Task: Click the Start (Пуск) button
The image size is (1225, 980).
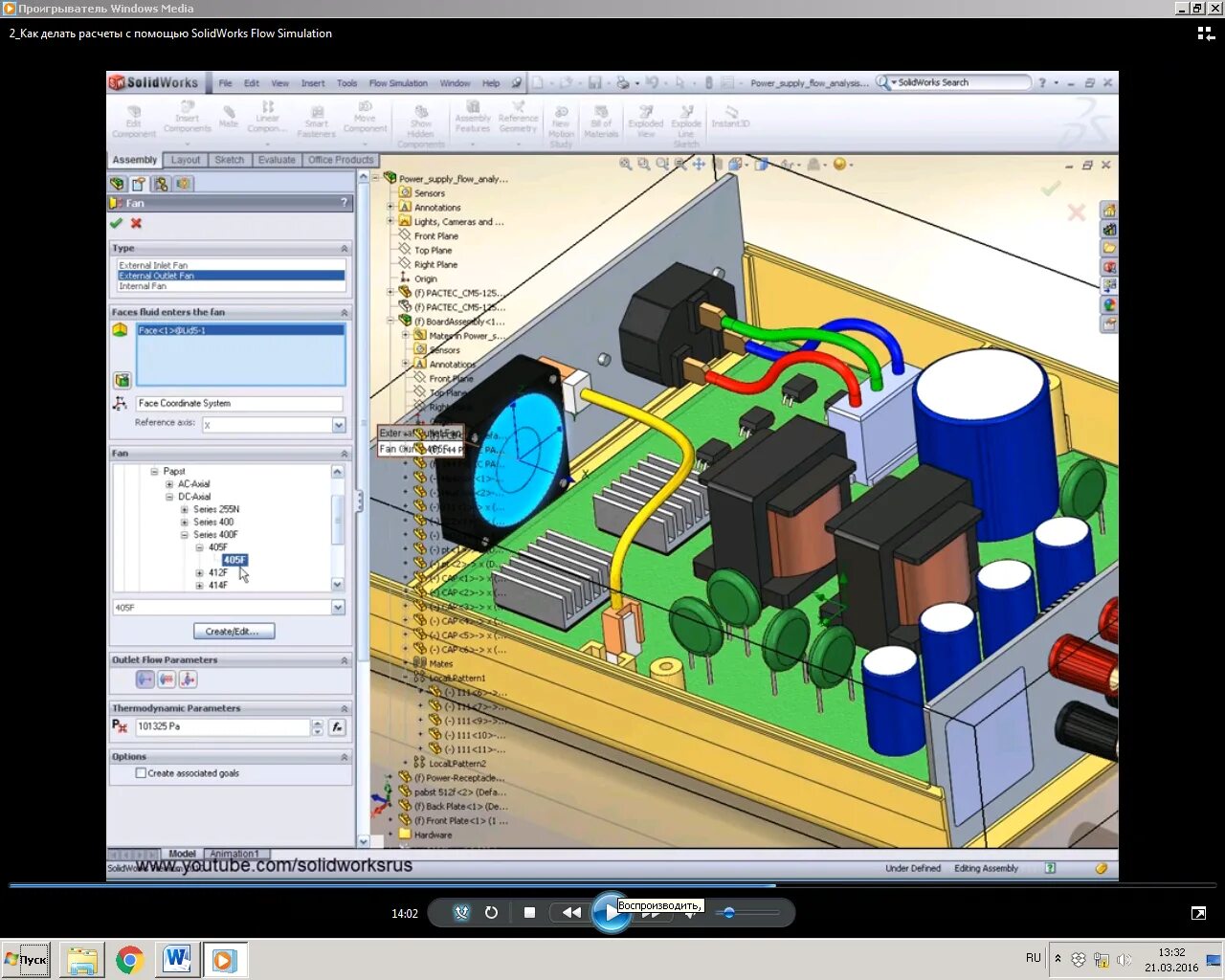Action: [x=27, y=959]
